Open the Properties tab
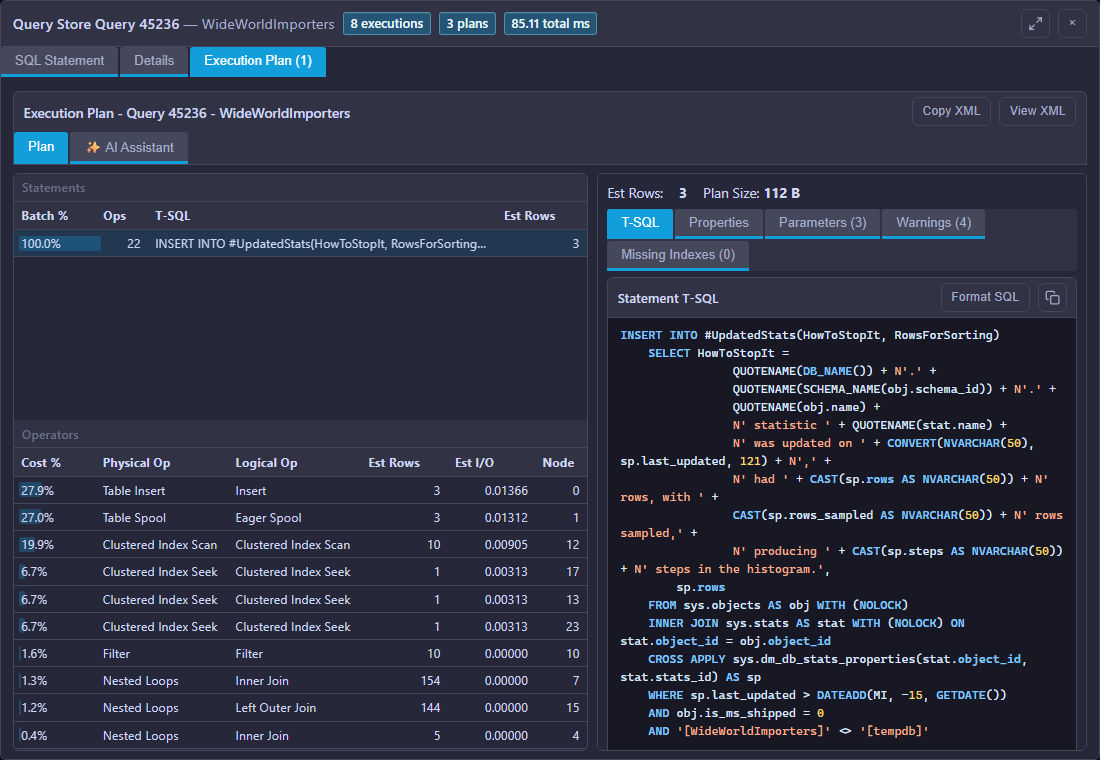Image resolution: width=1100 pixels, height=760 pixels. click(x=718, y=223)
